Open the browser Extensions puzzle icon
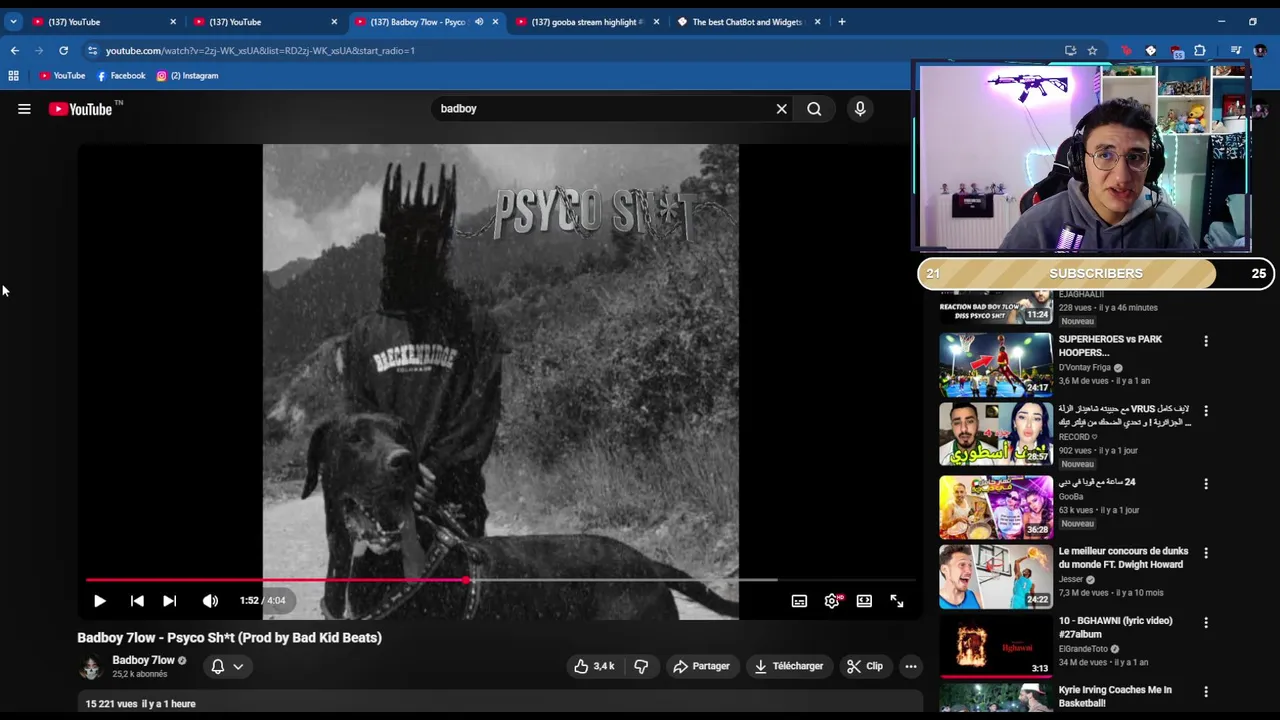The height and width of the screenshot is (720, 1280). pyautogui.click(x=1200, y=50)
